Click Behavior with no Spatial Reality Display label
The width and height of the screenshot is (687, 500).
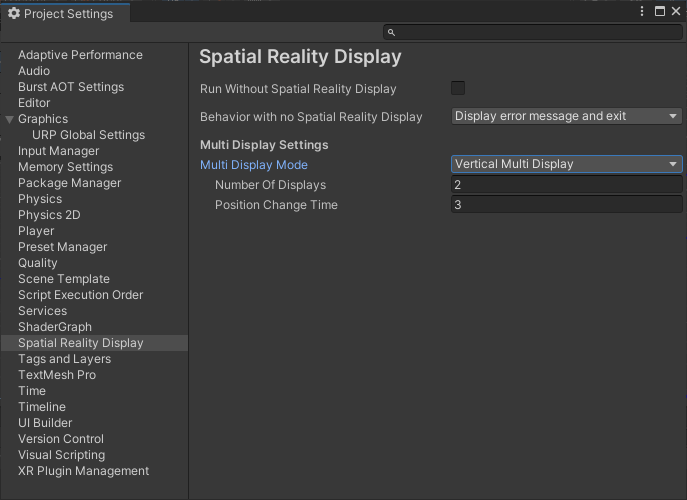point(311,117)
